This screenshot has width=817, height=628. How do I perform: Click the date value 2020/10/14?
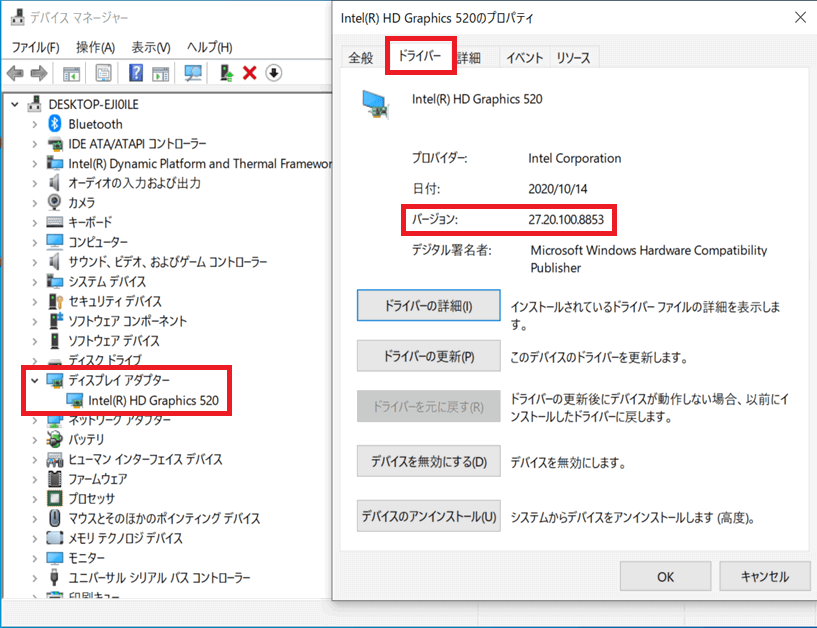tap(558, 189)
